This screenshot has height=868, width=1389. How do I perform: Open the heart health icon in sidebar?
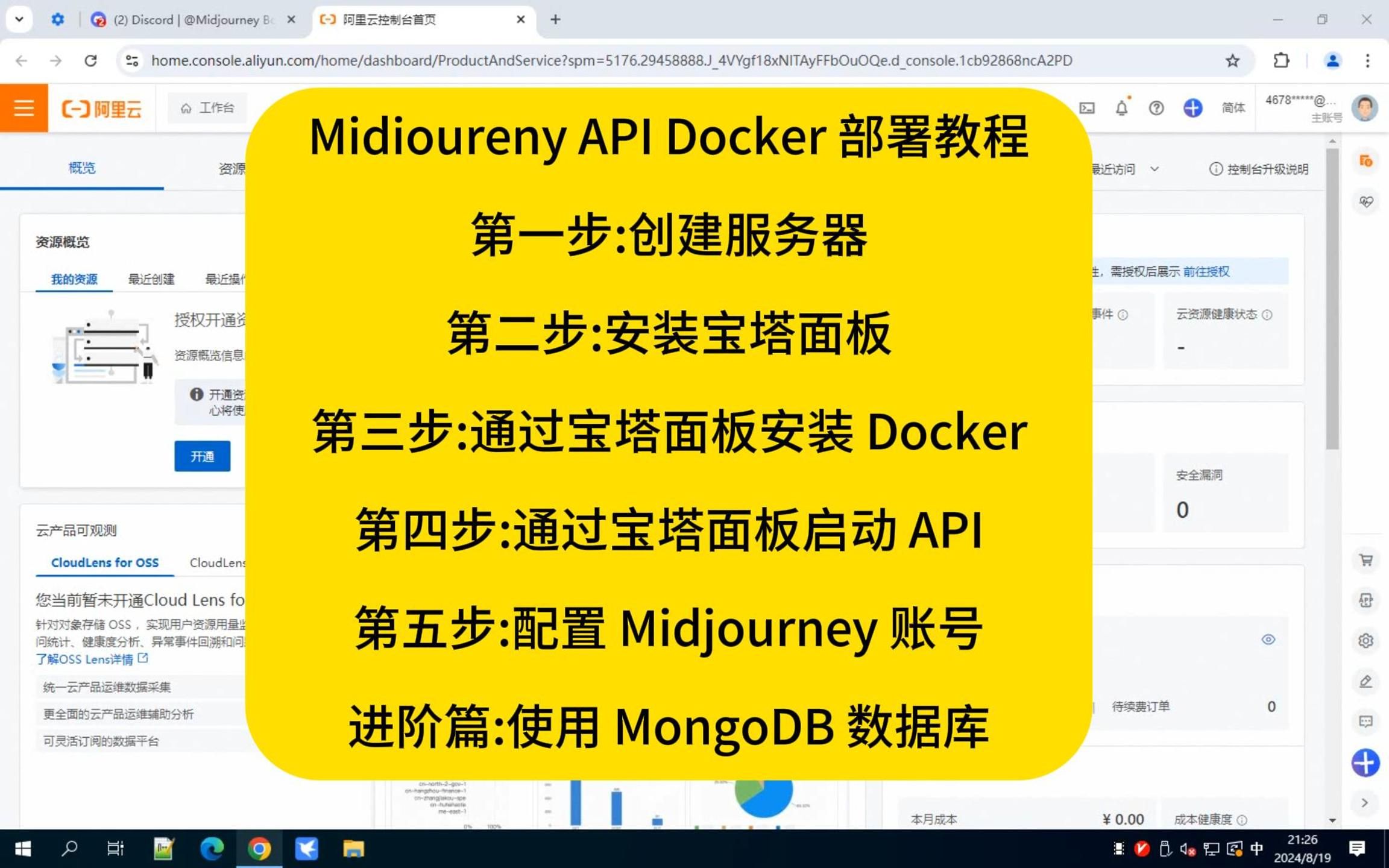pos(1365,201)
